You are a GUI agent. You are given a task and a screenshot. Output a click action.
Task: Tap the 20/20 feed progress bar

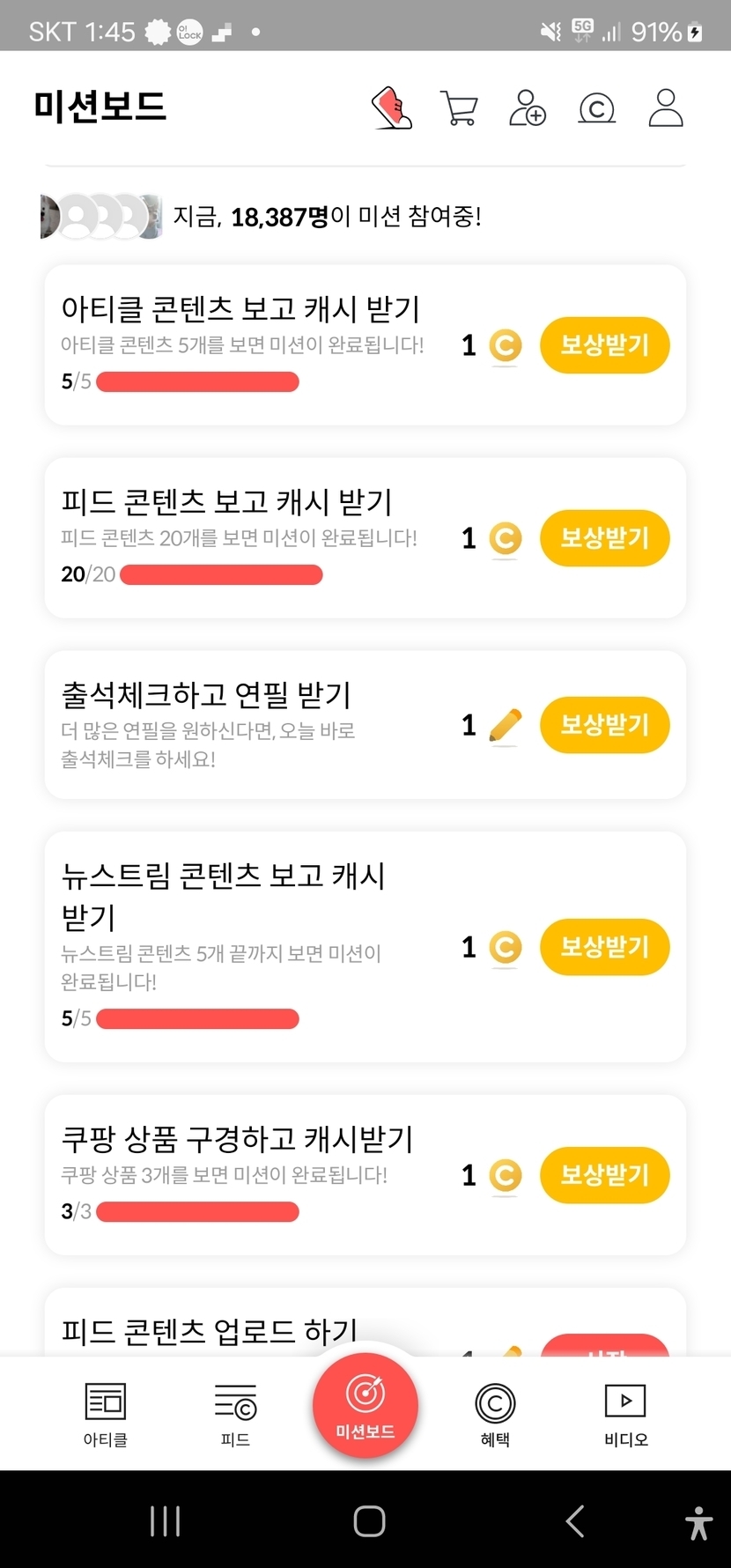221,575
